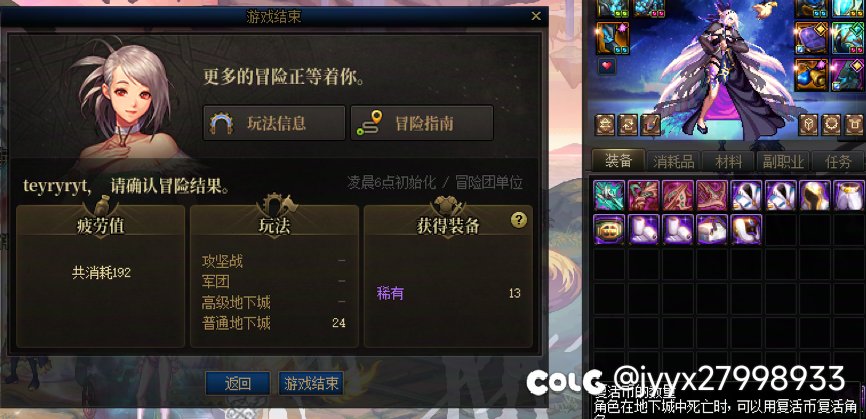
Task: Click the shirt icon below character preview
Action: (x=856, y=125)
